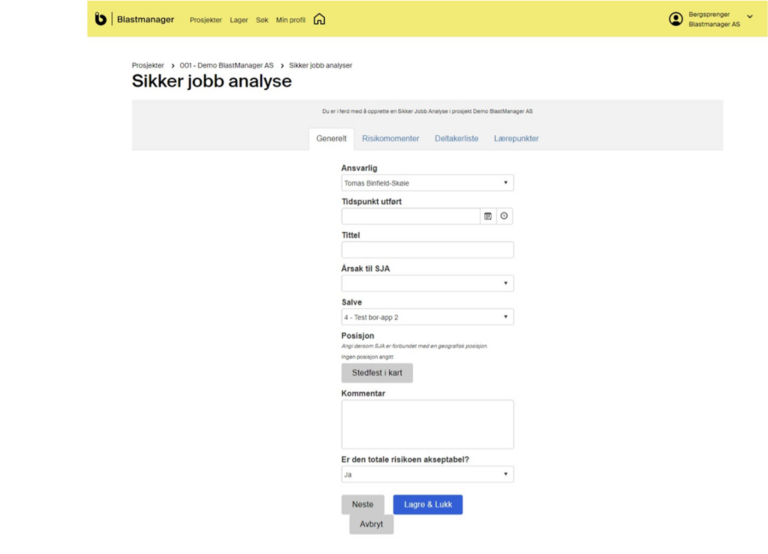The width and height of the screenshot is (768, 554).
Task: Open the Ansvarlig dropdown
Action: [427, 183]
